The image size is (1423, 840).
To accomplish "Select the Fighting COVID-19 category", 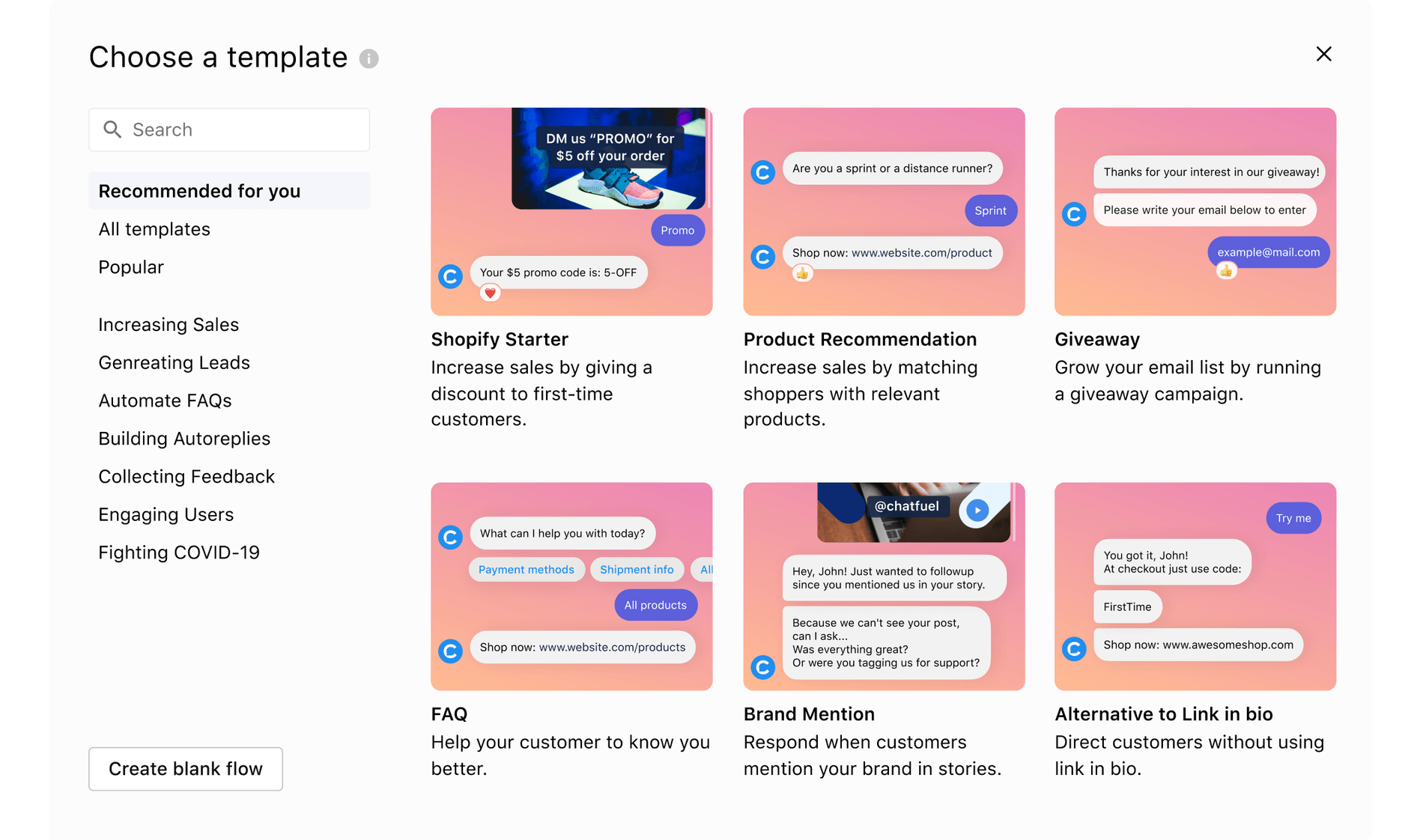I will click(x=179, y=553).
